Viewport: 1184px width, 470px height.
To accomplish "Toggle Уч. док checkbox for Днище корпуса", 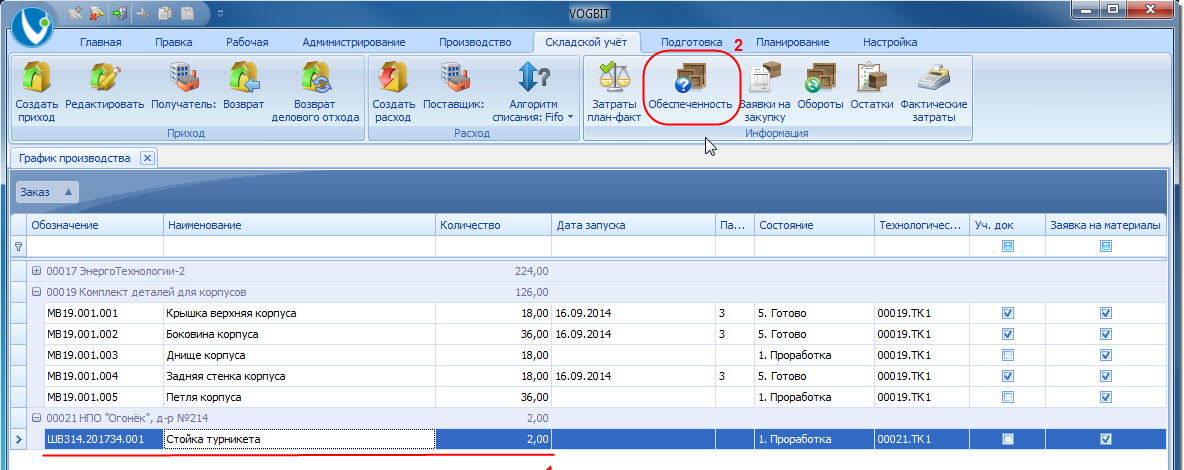I will (x=1007, y=355).
